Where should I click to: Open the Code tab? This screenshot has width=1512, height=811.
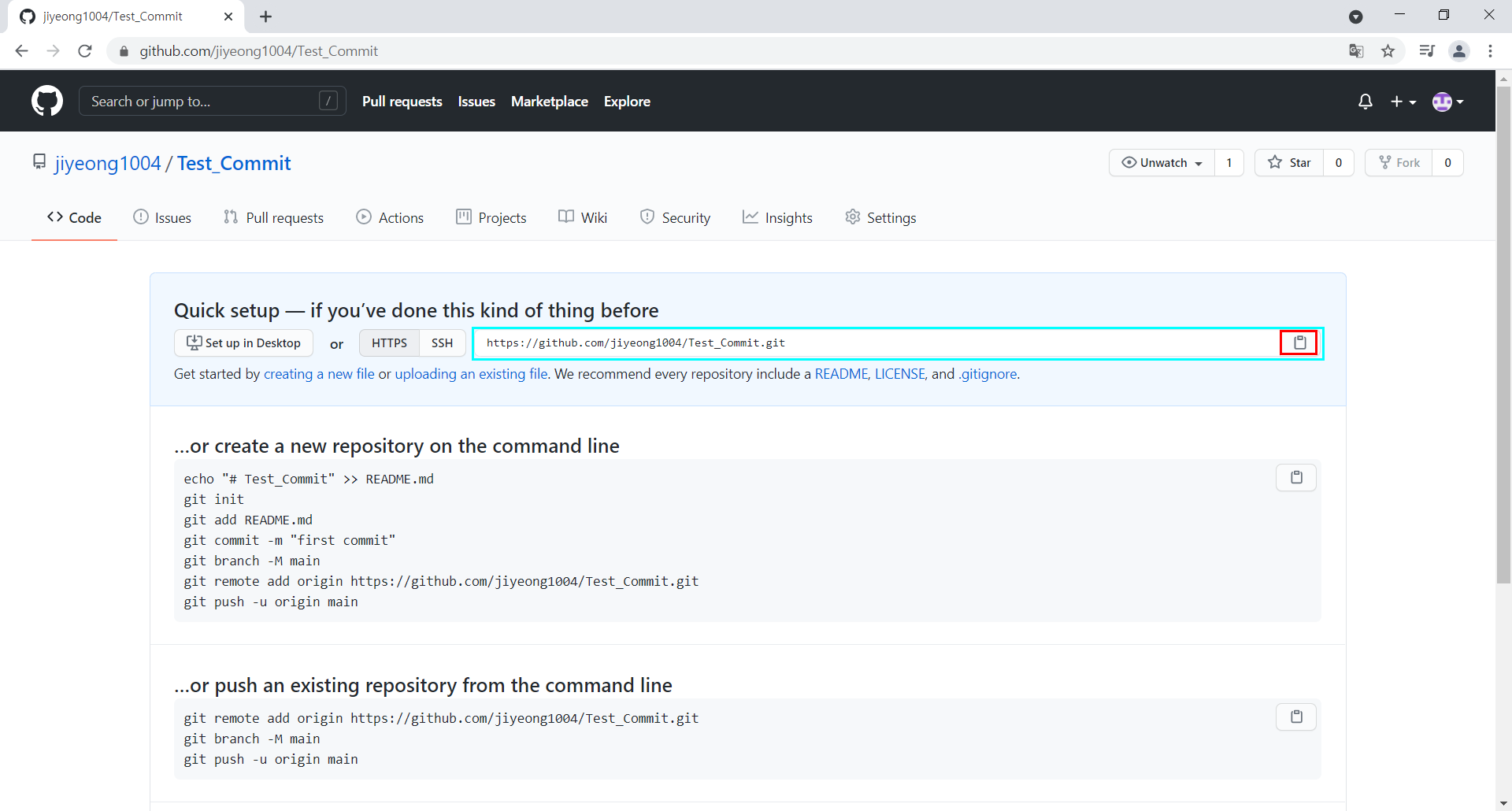pyautogui.click(x=74, y=217)
